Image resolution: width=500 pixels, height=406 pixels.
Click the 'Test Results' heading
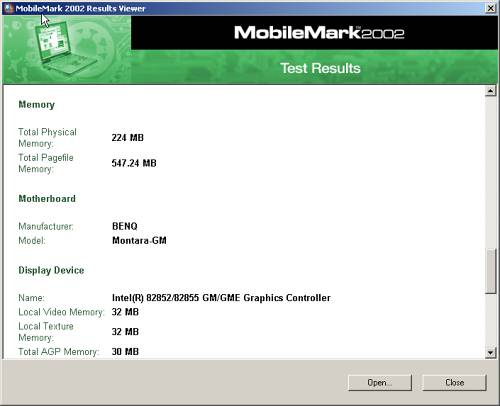(x=320, y=68)
